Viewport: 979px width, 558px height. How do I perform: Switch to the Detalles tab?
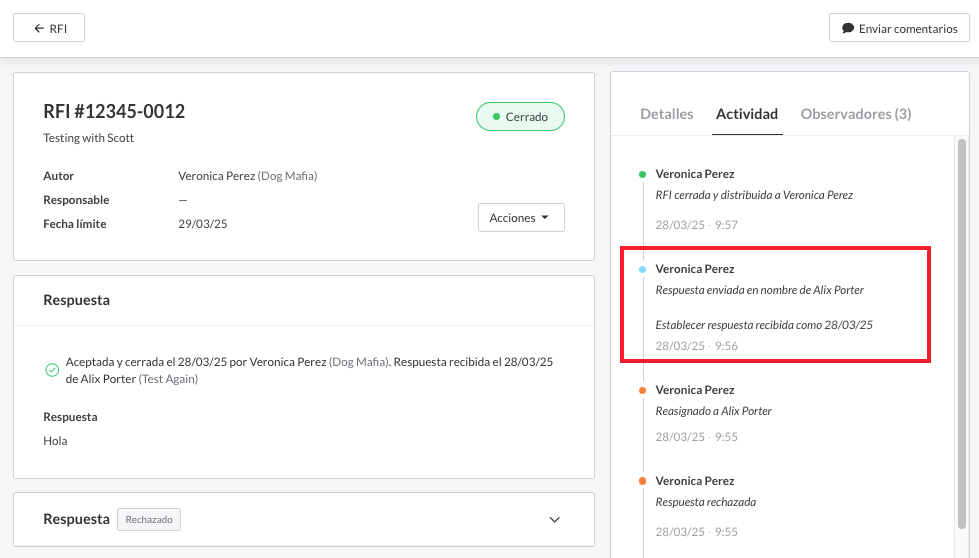[666, 114]
